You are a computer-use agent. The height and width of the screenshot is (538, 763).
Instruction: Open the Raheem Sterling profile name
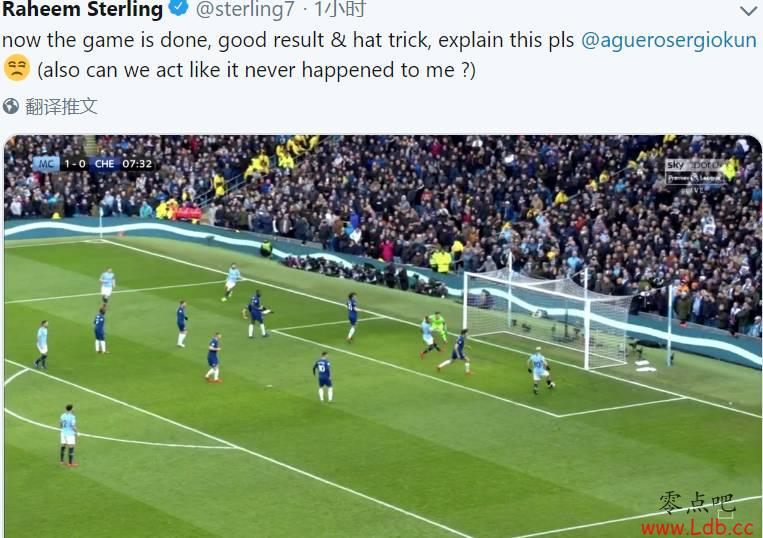(x=82, y=9)
